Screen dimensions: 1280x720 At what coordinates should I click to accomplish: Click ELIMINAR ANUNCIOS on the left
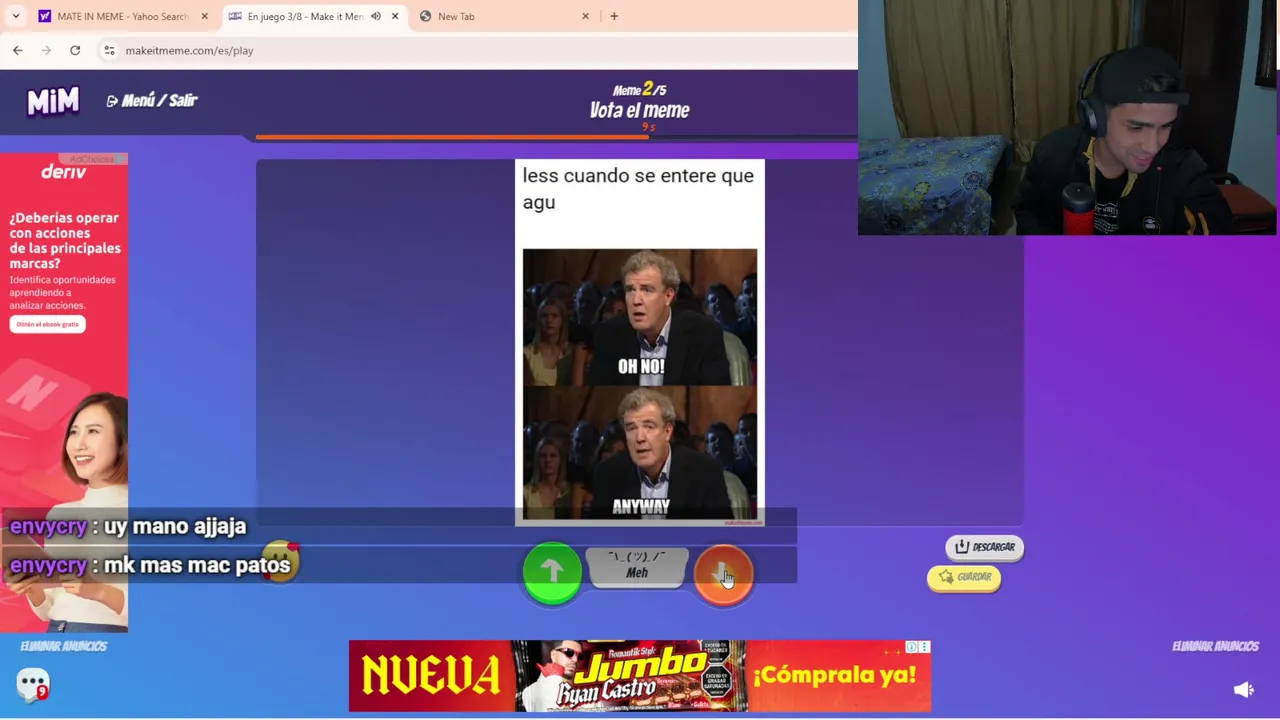pyautogui.click(x=63, y=646)
